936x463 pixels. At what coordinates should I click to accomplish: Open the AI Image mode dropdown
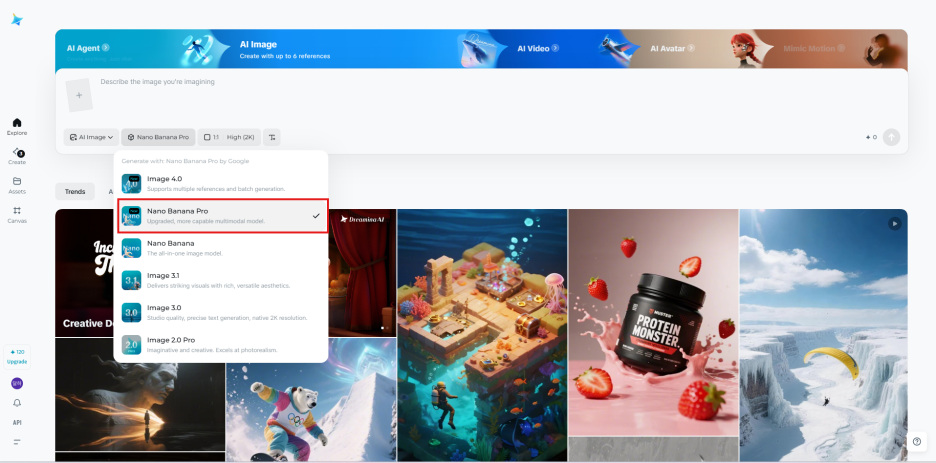pos(91,137)
